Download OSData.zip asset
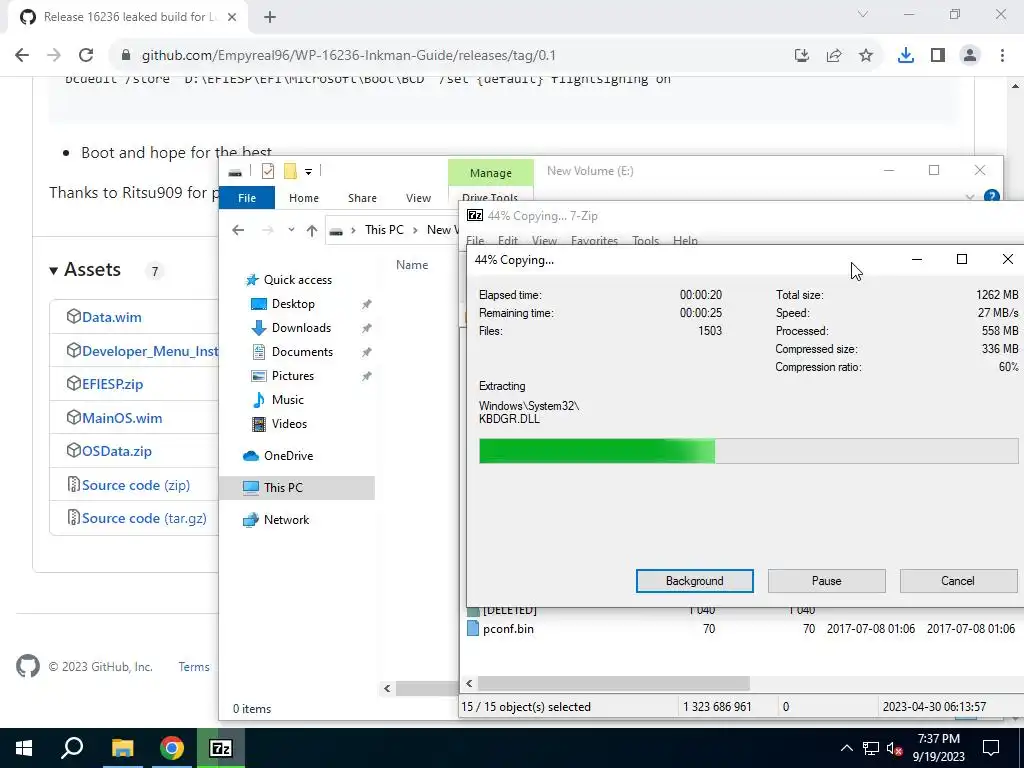Image resolution: width=1024 pixels, height=768 pixels. [x=117, y=451]
